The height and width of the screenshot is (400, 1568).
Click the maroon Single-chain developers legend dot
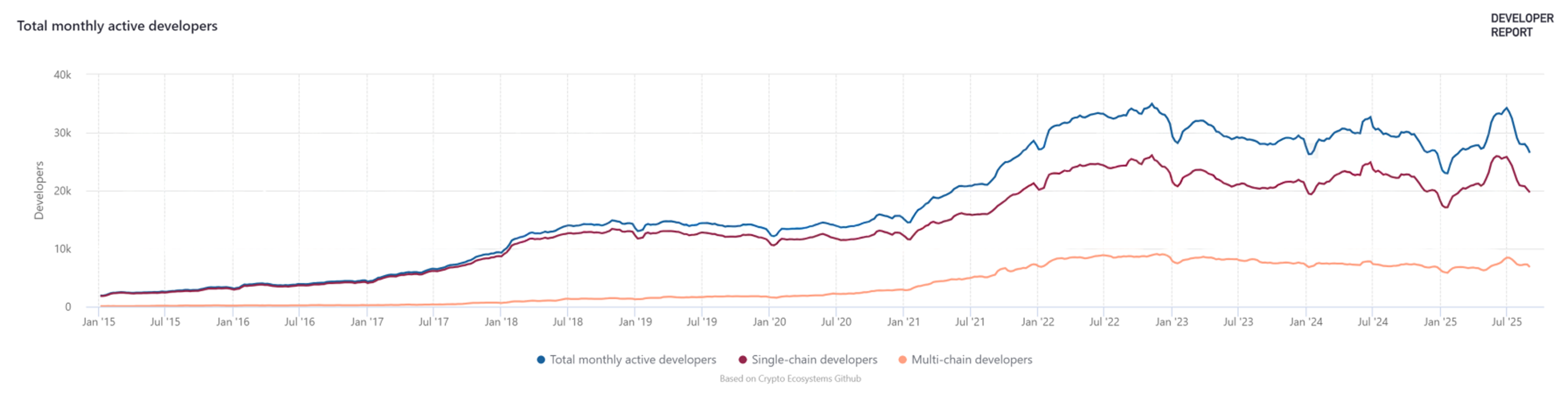[x=742, y=360]
